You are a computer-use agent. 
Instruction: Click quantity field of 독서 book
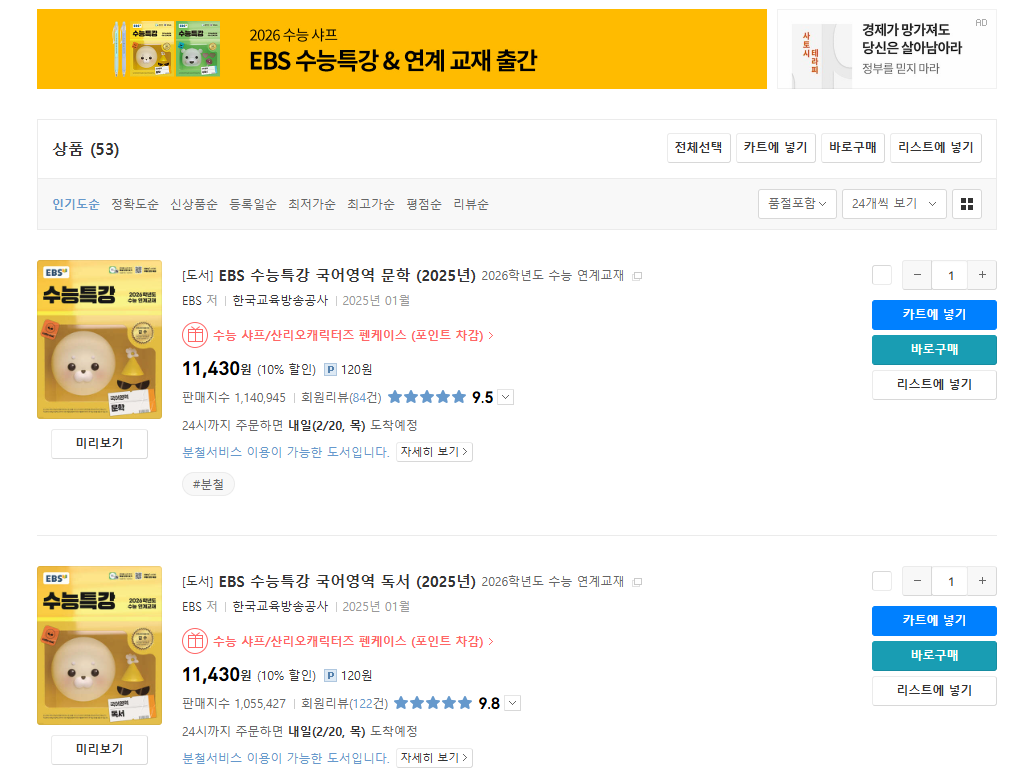(x=950, y=581)
